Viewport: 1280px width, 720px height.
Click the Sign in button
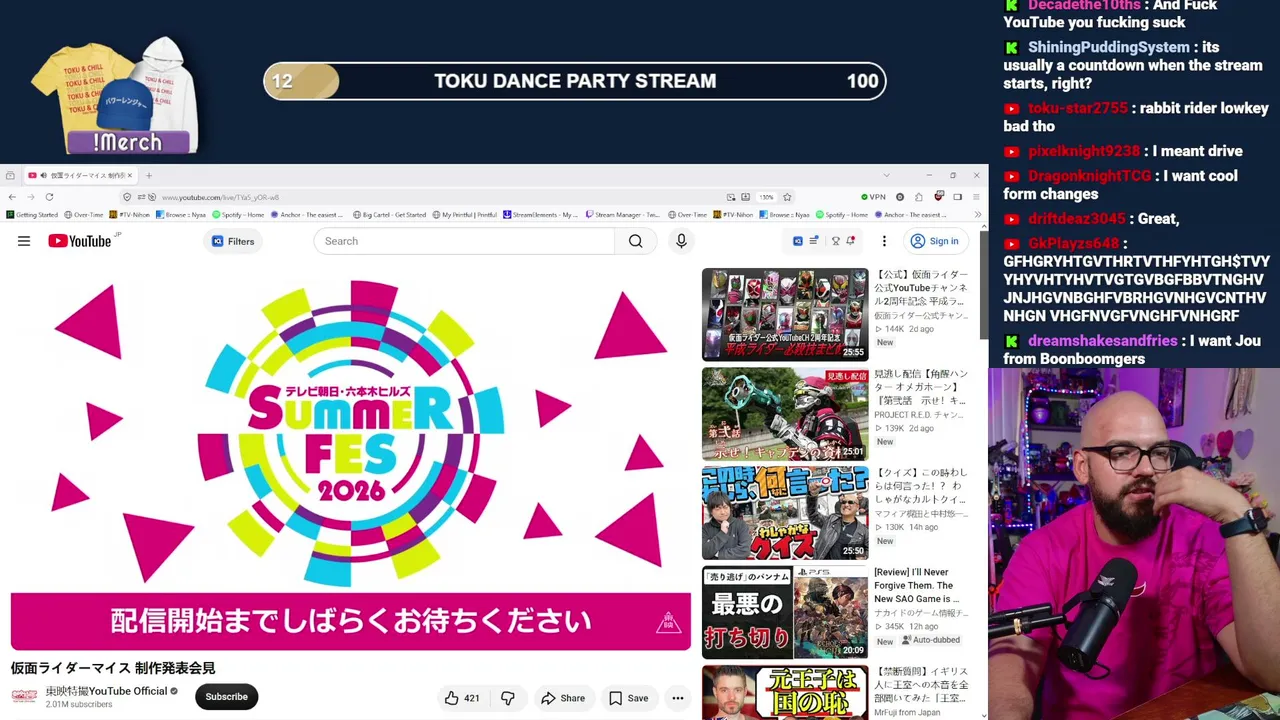click(934, 241)
